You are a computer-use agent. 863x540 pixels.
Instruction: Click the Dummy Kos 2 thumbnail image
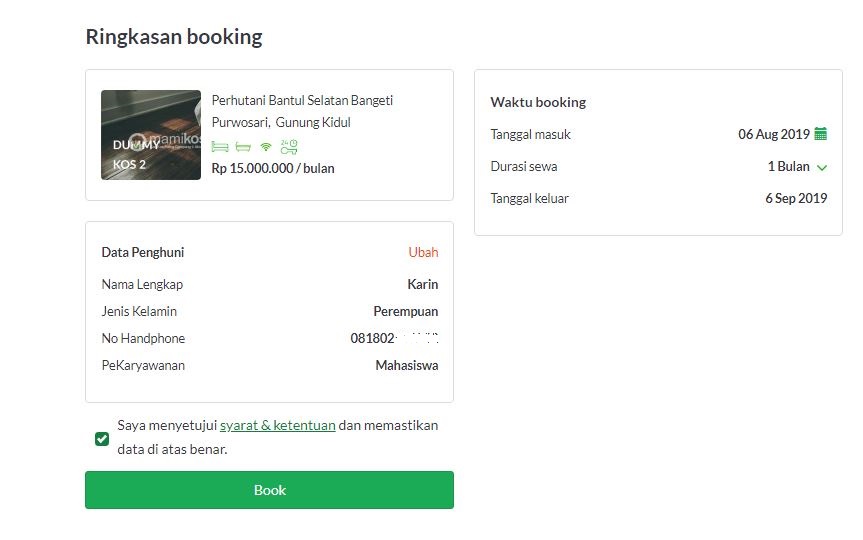click(x=151, y=135)
